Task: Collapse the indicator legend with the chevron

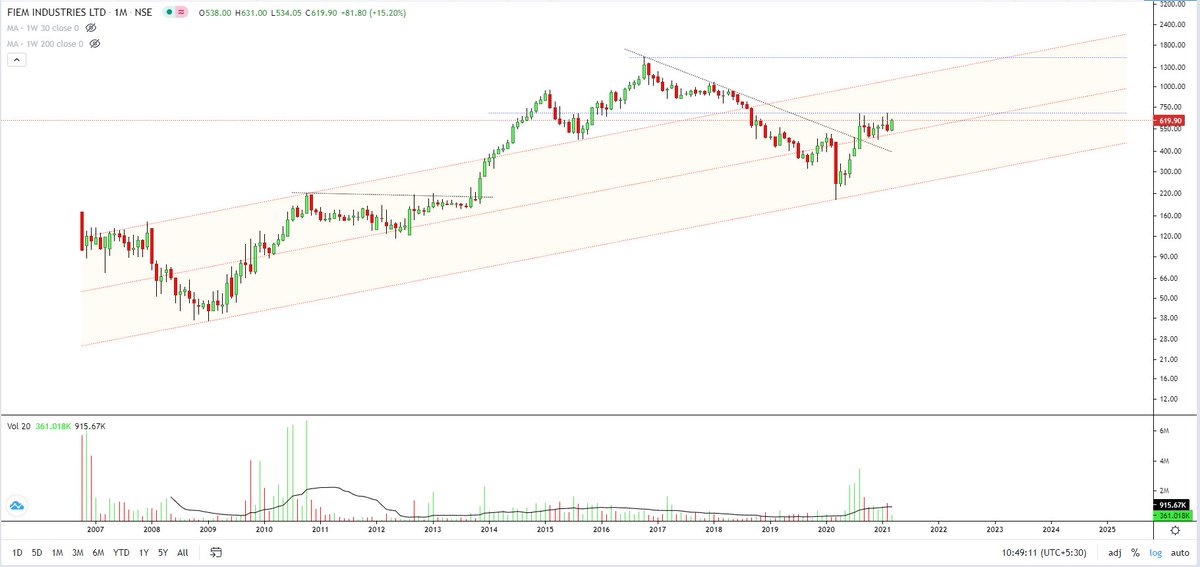Action: pyautogui.click(x=17, y=61)
